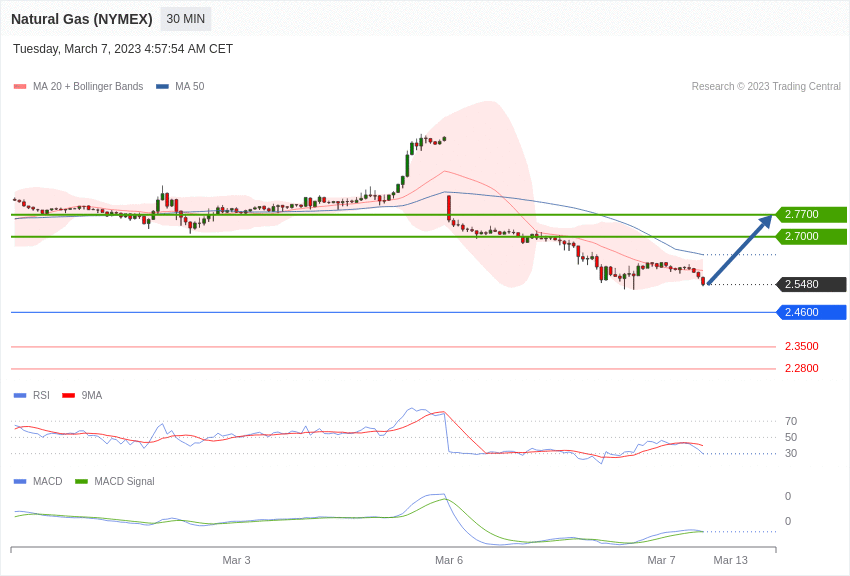Click the MA 20 + Bollinger Bands red swatch
850x576 pixels.
pyautogui.click(x=20, y=87)
